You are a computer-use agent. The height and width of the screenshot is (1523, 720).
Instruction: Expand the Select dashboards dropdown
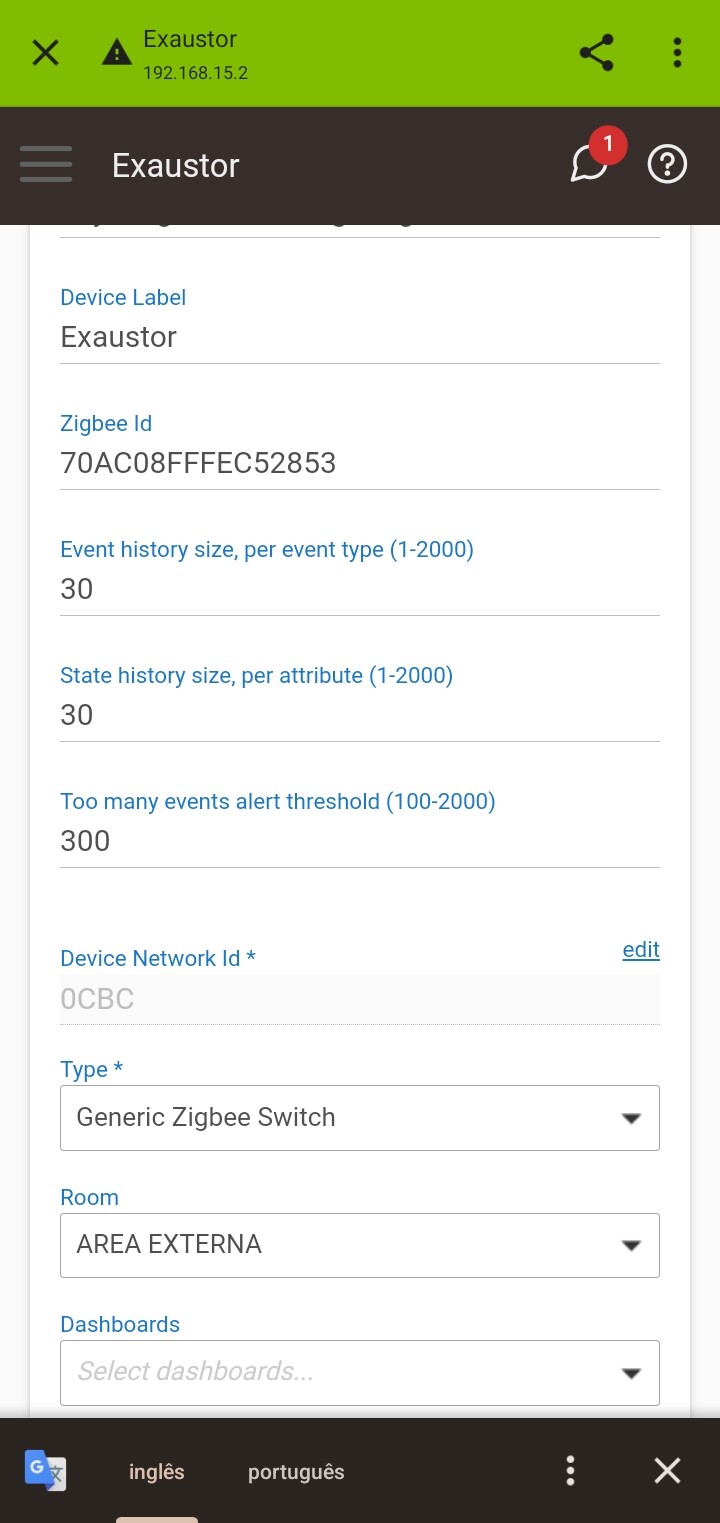tap(360, 1372)
